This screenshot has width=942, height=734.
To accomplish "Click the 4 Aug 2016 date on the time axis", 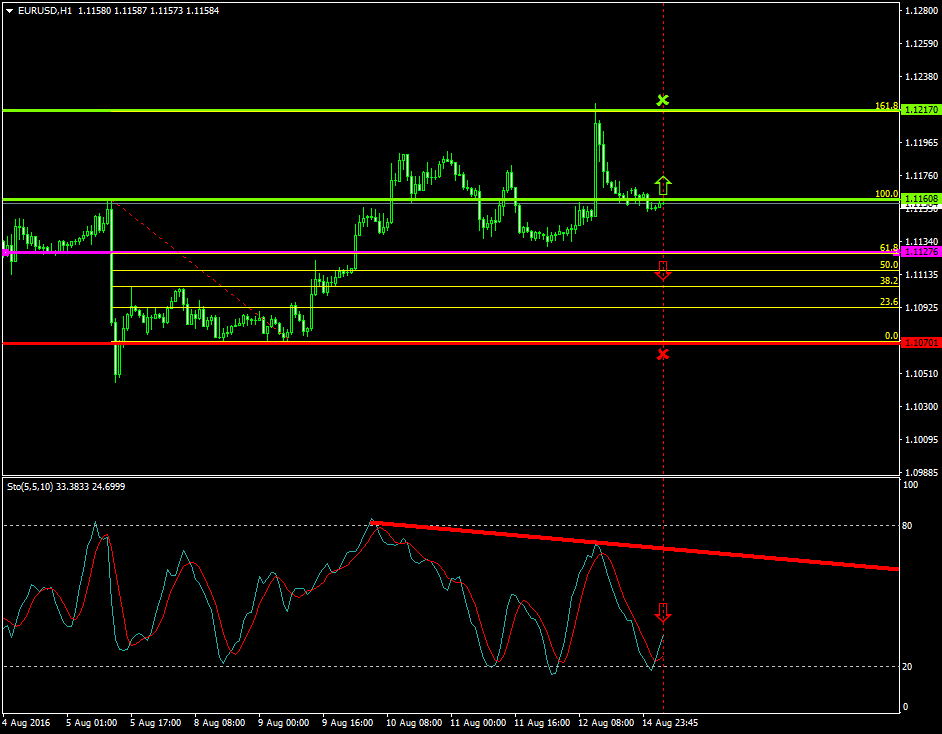I will 26,721.
